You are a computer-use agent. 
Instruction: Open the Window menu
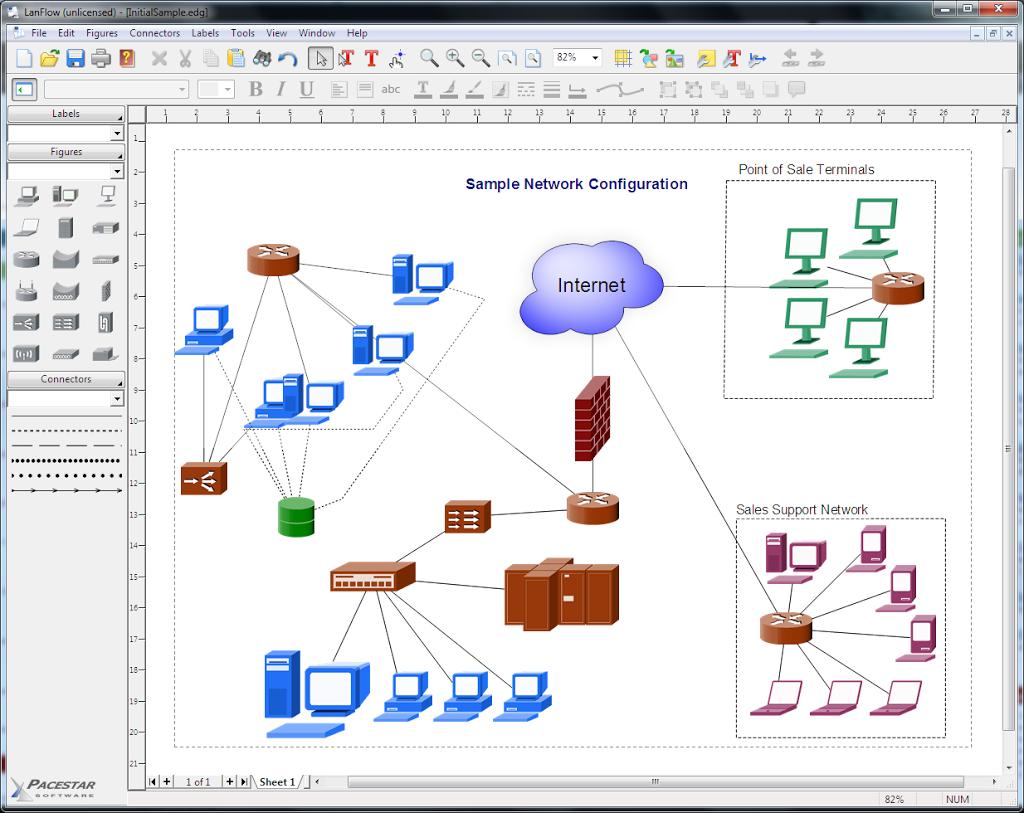tap(317, 33)
